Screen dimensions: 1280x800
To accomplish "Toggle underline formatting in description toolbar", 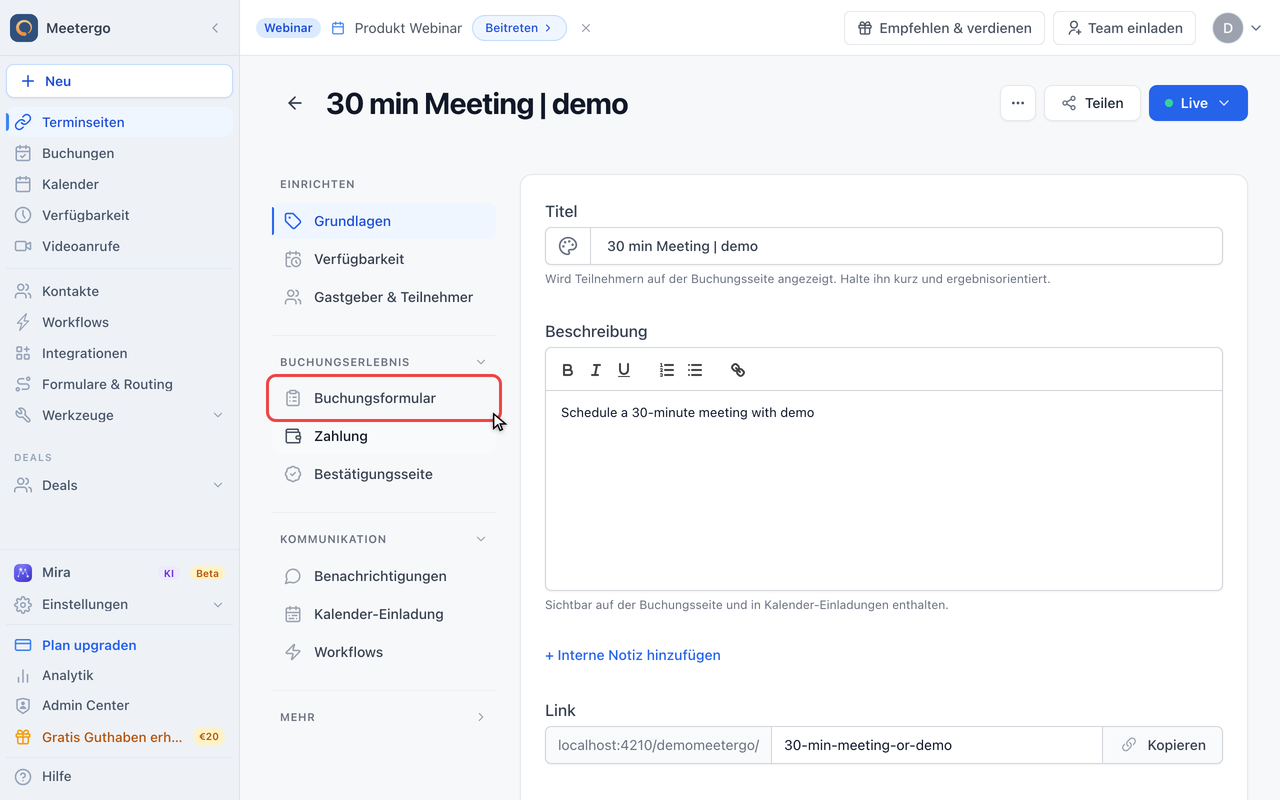I will click(x=624, y=370).
